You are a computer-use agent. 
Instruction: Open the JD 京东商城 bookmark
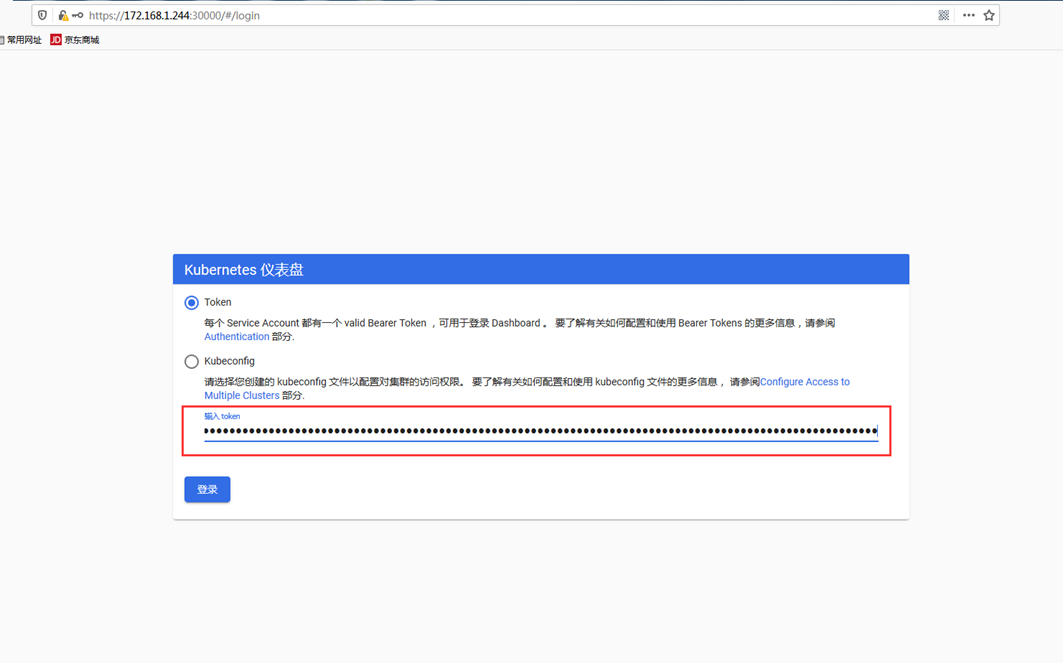[x=75, y=40]
